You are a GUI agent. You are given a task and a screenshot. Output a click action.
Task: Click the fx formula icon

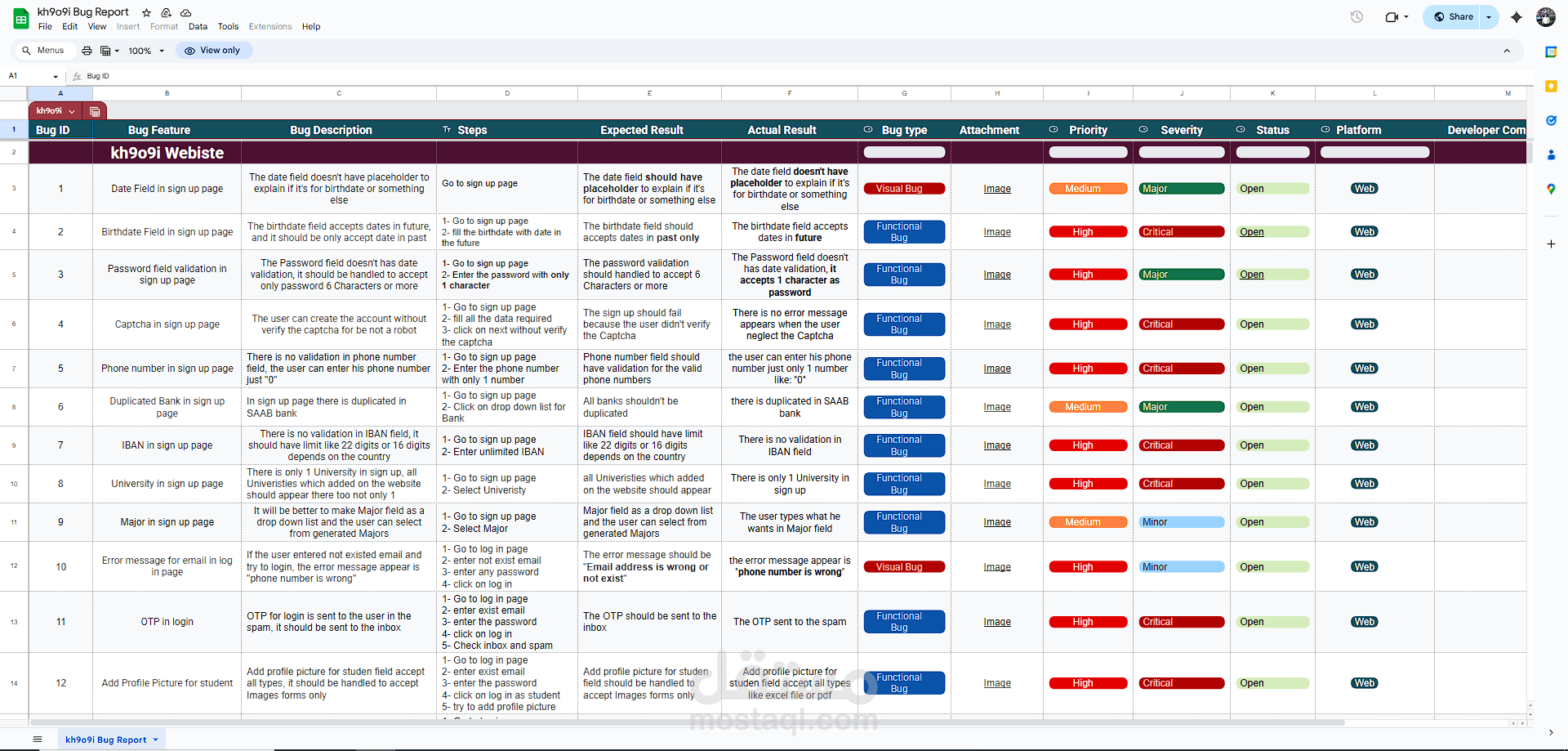point(77,76)
